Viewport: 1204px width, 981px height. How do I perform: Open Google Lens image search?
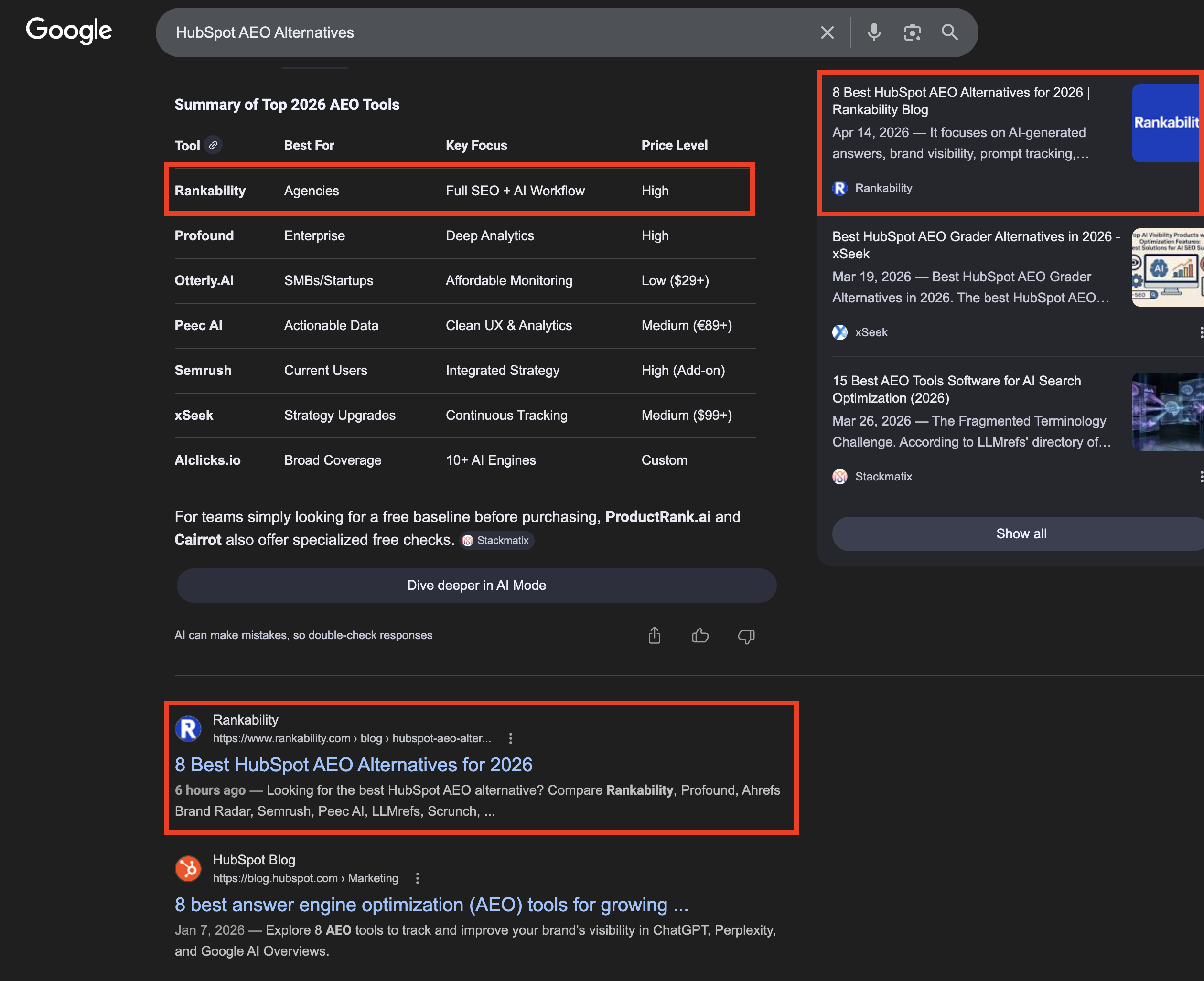(x=912, y=33)
